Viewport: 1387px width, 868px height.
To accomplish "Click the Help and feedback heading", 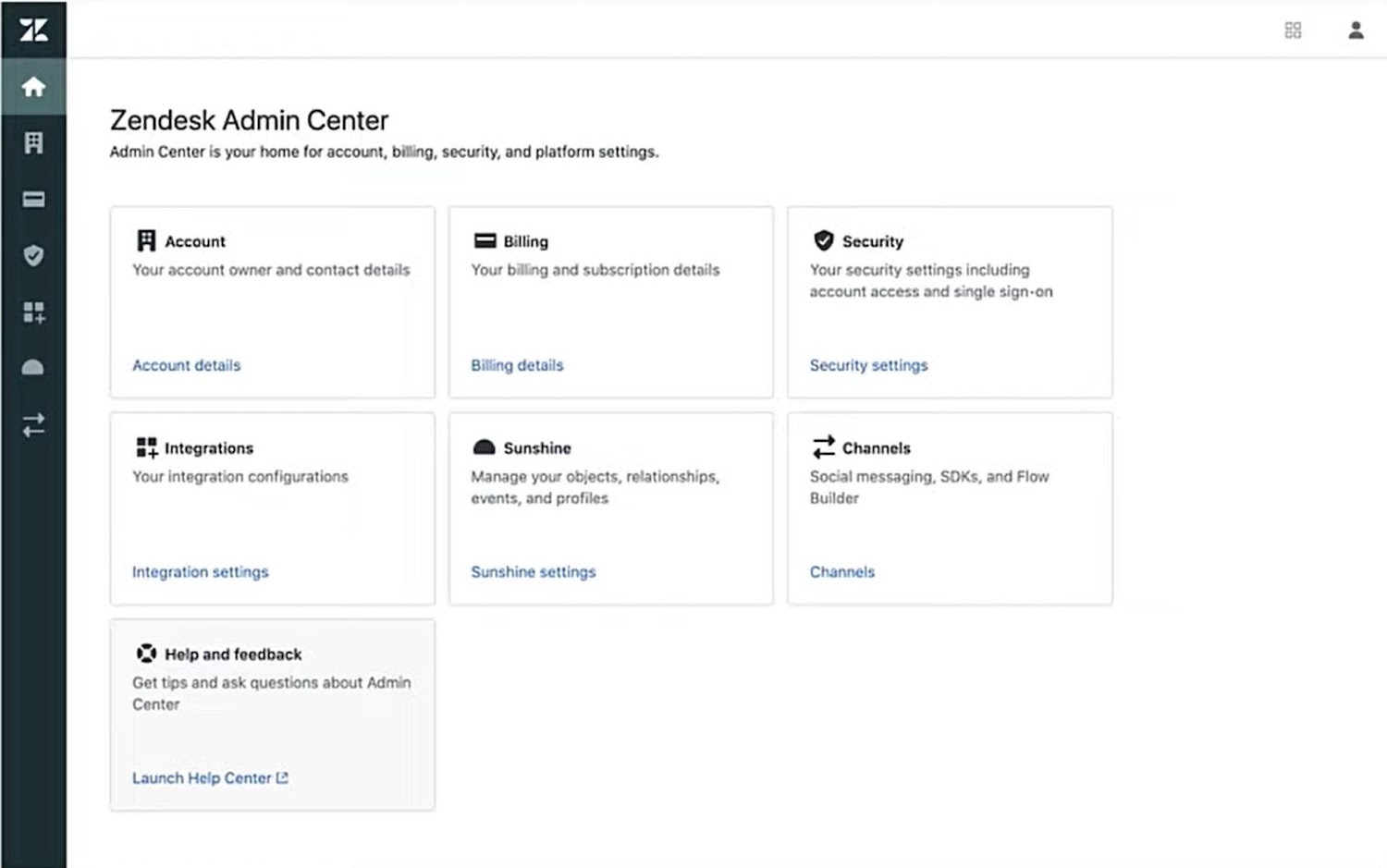I will pos(233,654).
